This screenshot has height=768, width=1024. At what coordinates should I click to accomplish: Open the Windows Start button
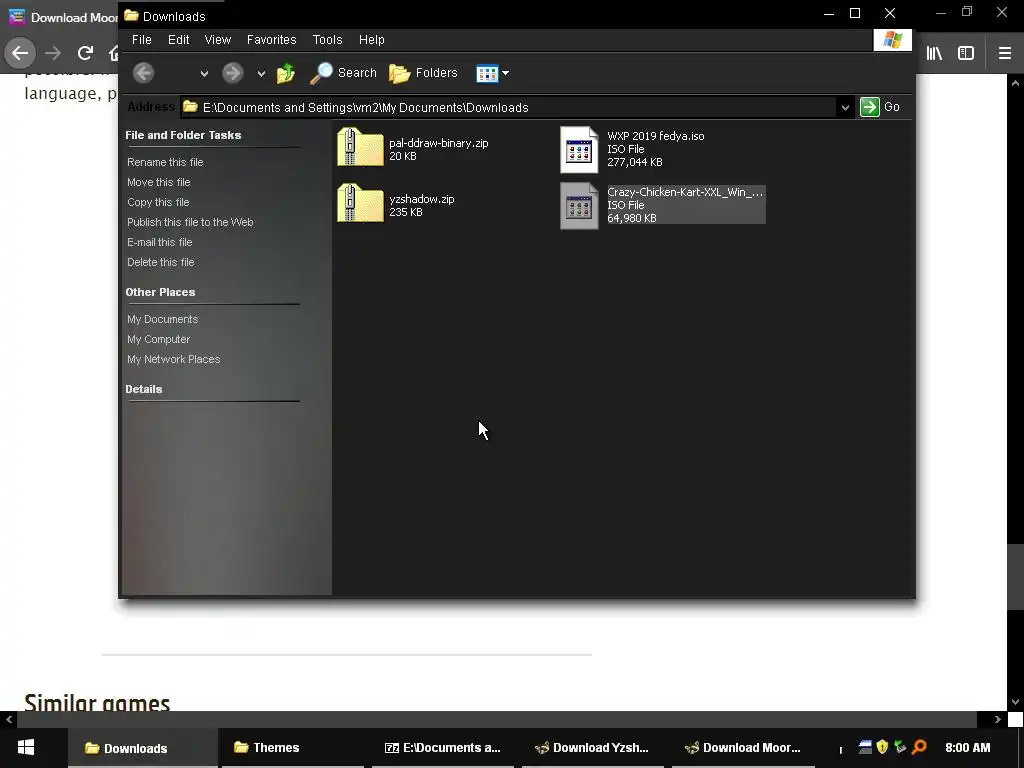click(x=26, y=748)
